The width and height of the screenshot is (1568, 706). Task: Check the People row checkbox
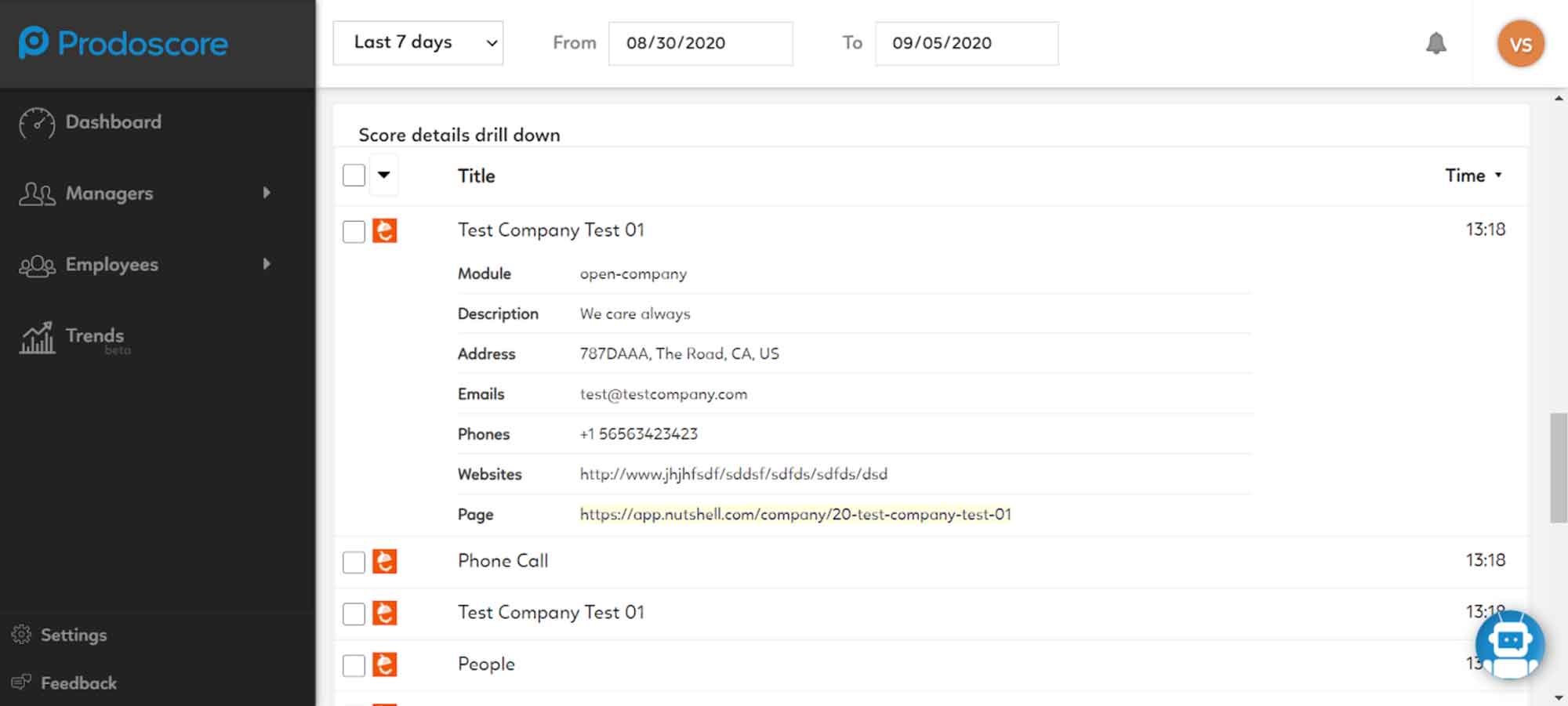coord(354,666)
